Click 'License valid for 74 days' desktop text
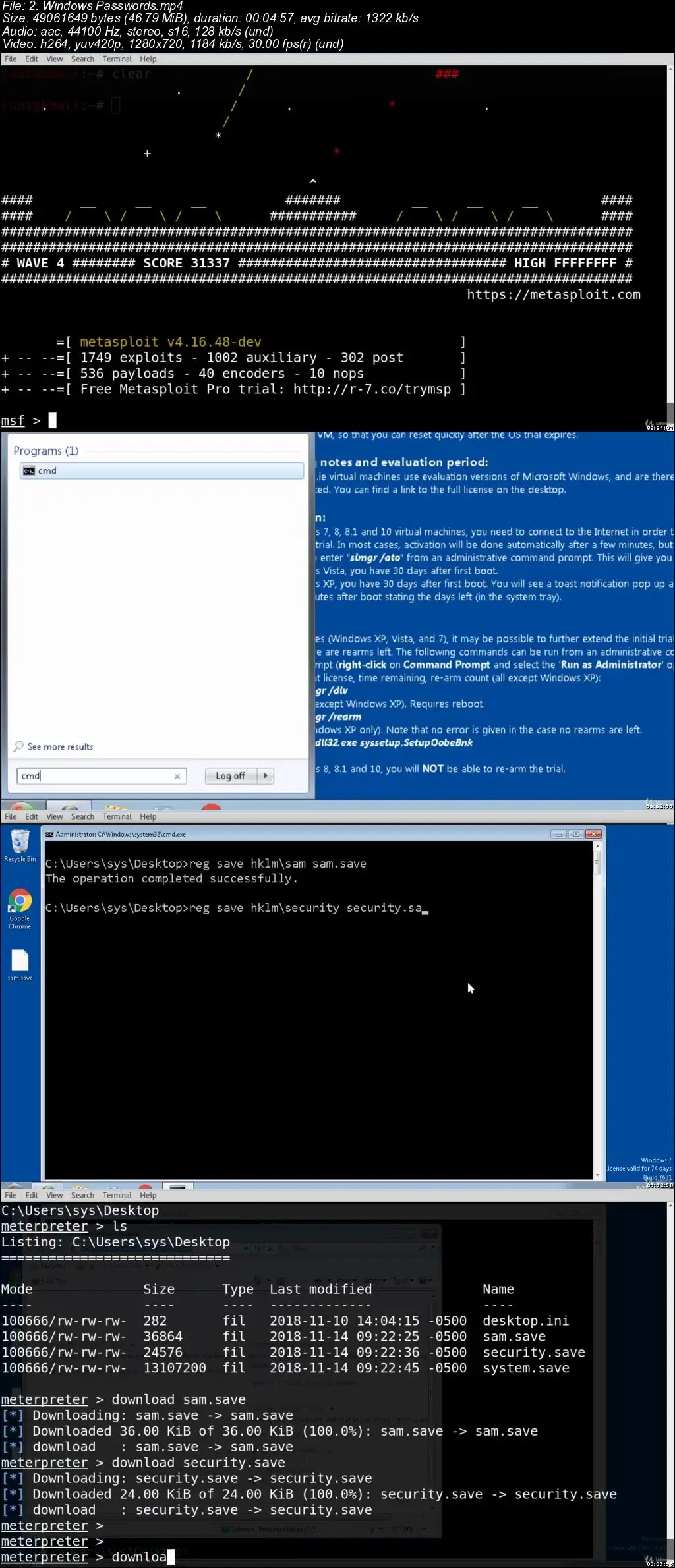This screenshot has width=675, height=1568. click(x=639, y=1168)
